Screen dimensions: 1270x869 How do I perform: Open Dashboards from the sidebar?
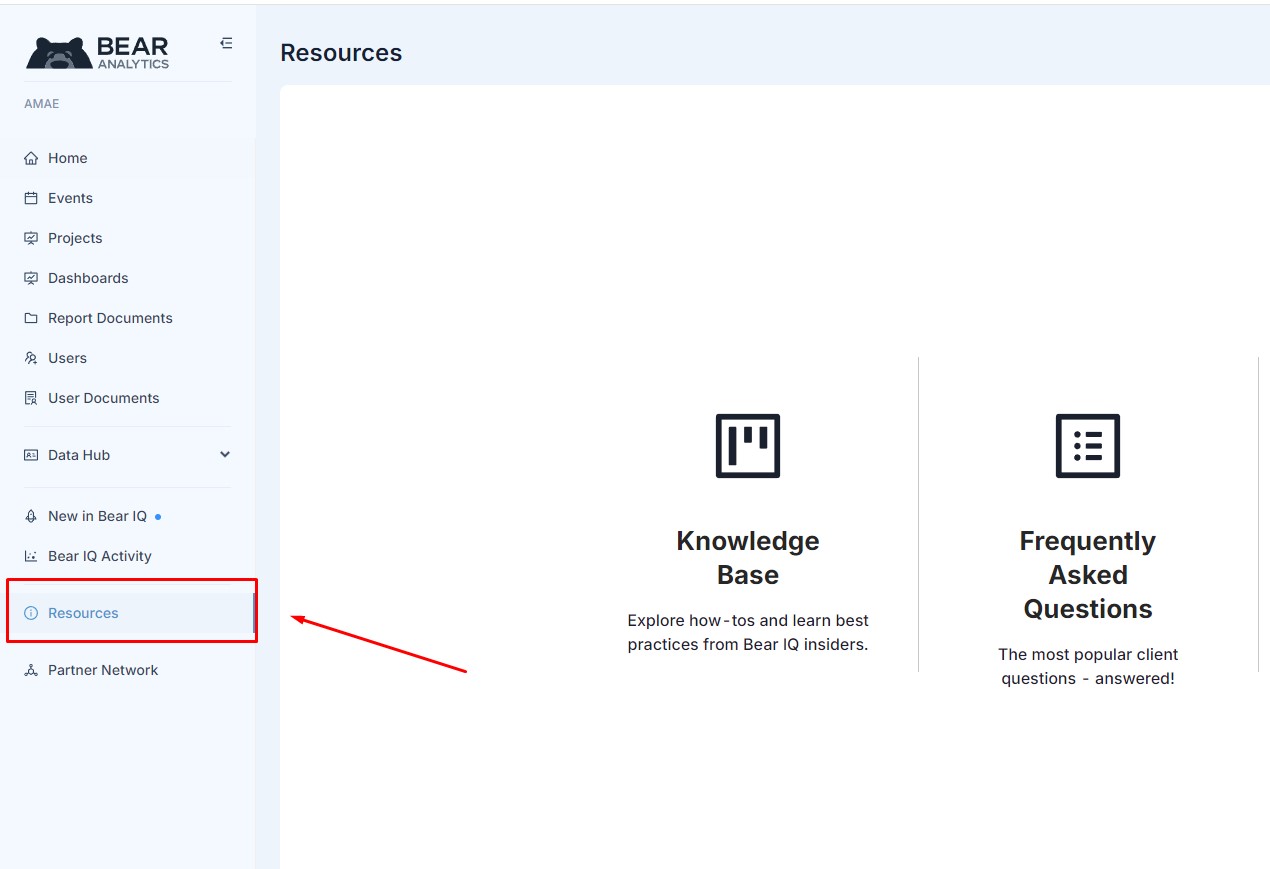tap(88, 278)
